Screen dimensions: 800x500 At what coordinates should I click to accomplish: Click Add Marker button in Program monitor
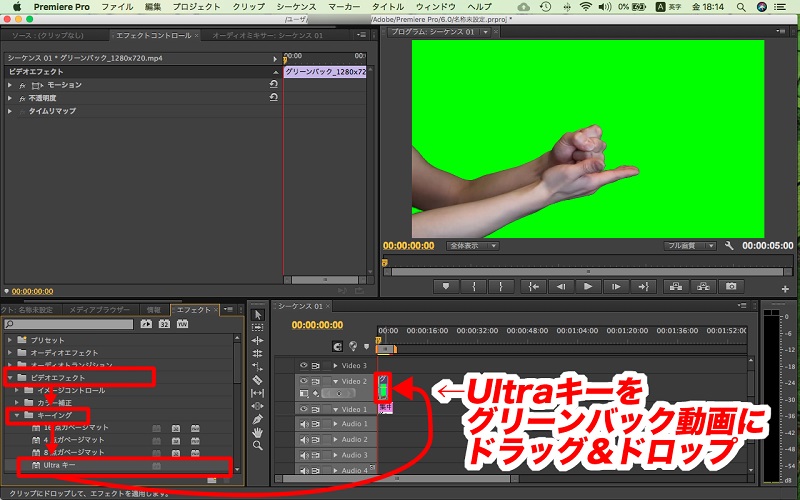coord(446,287)
